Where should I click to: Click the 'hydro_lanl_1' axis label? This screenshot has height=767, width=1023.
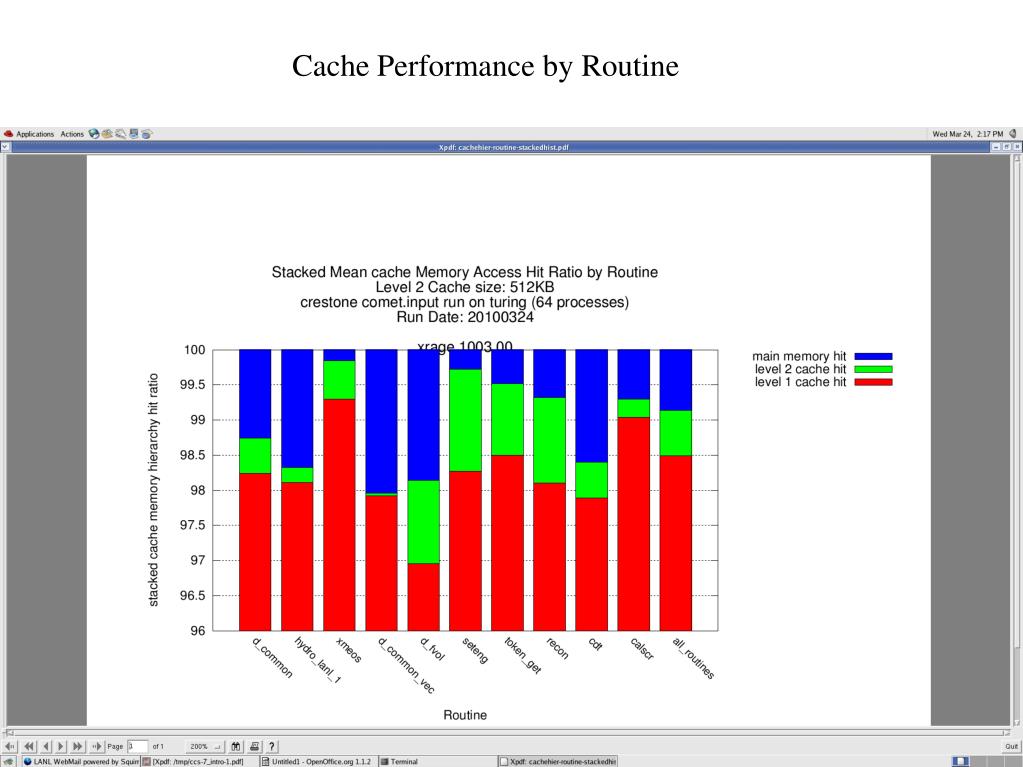(x=318, y=660)
